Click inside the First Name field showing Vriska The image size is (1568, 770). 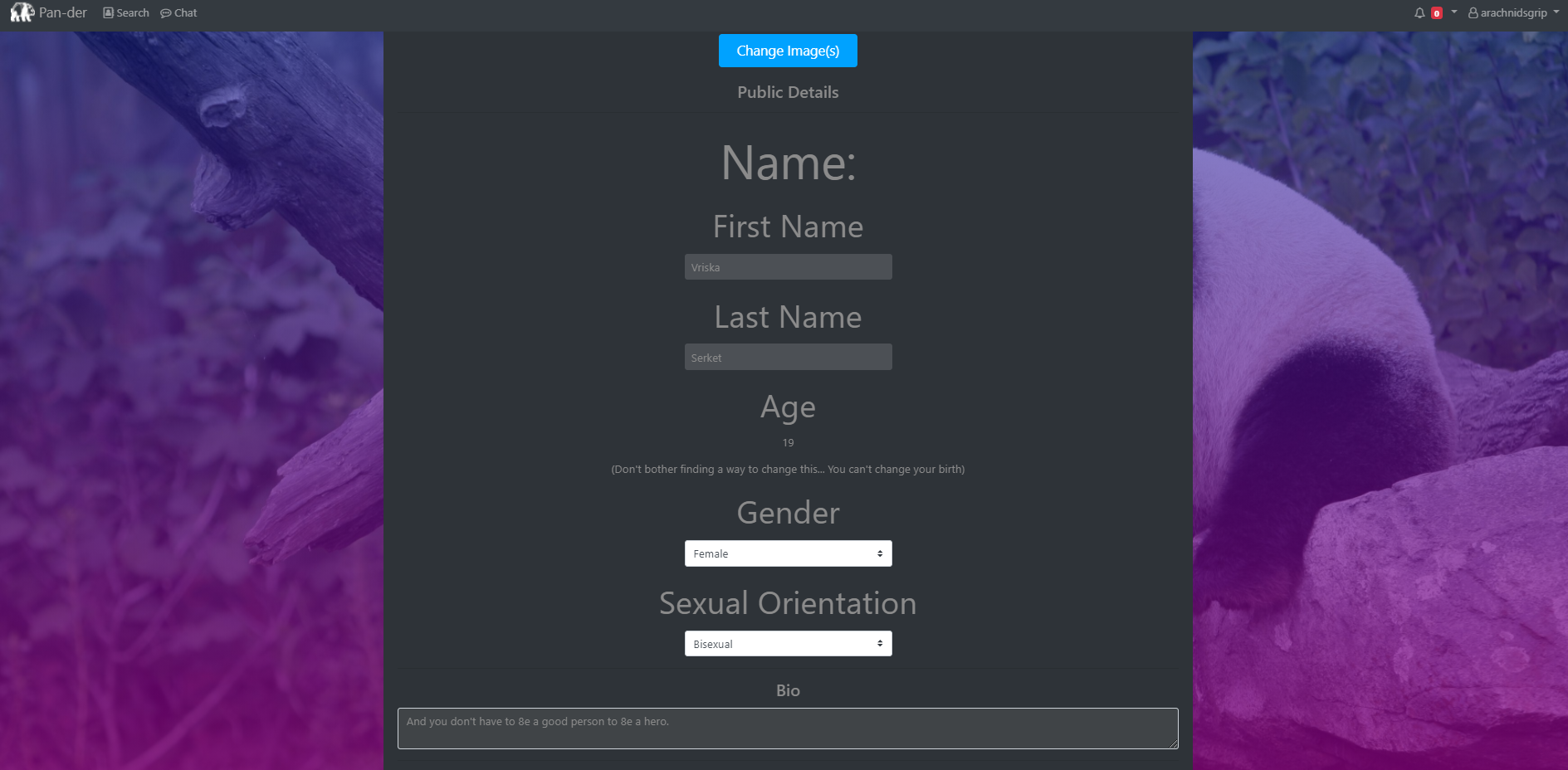point(788,266)
